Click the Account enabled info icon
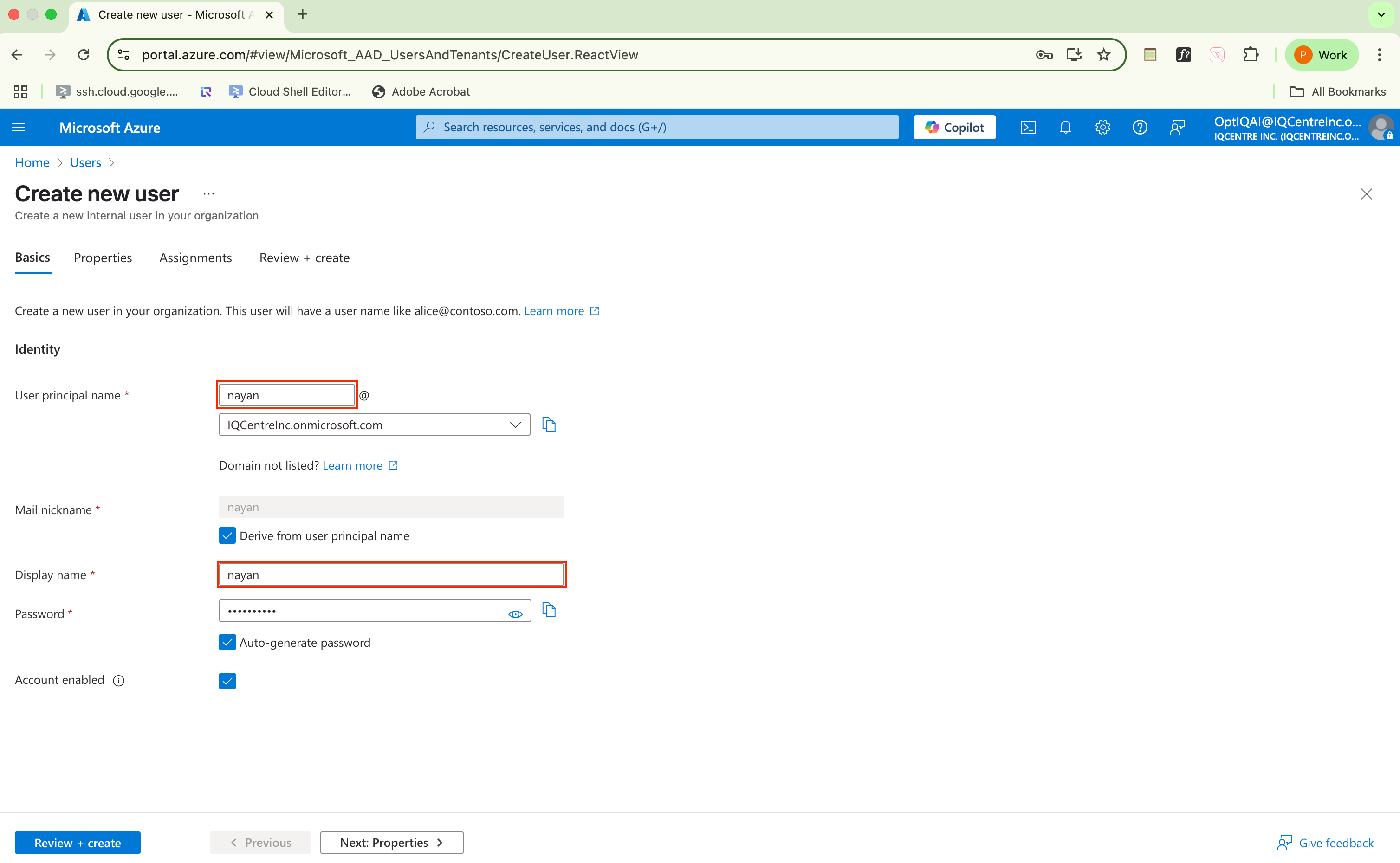 (119, 680)
